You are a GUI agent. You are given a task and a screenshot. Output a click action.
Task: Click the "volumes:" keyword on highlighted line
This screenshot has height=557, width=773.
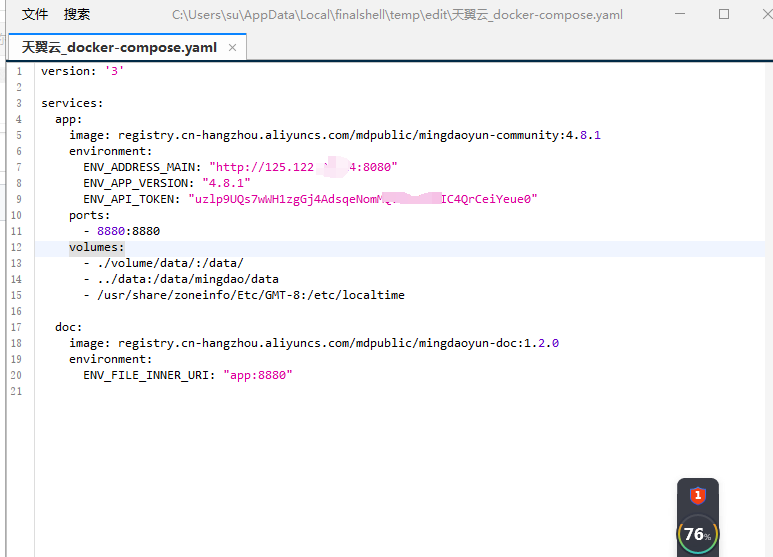96,247
